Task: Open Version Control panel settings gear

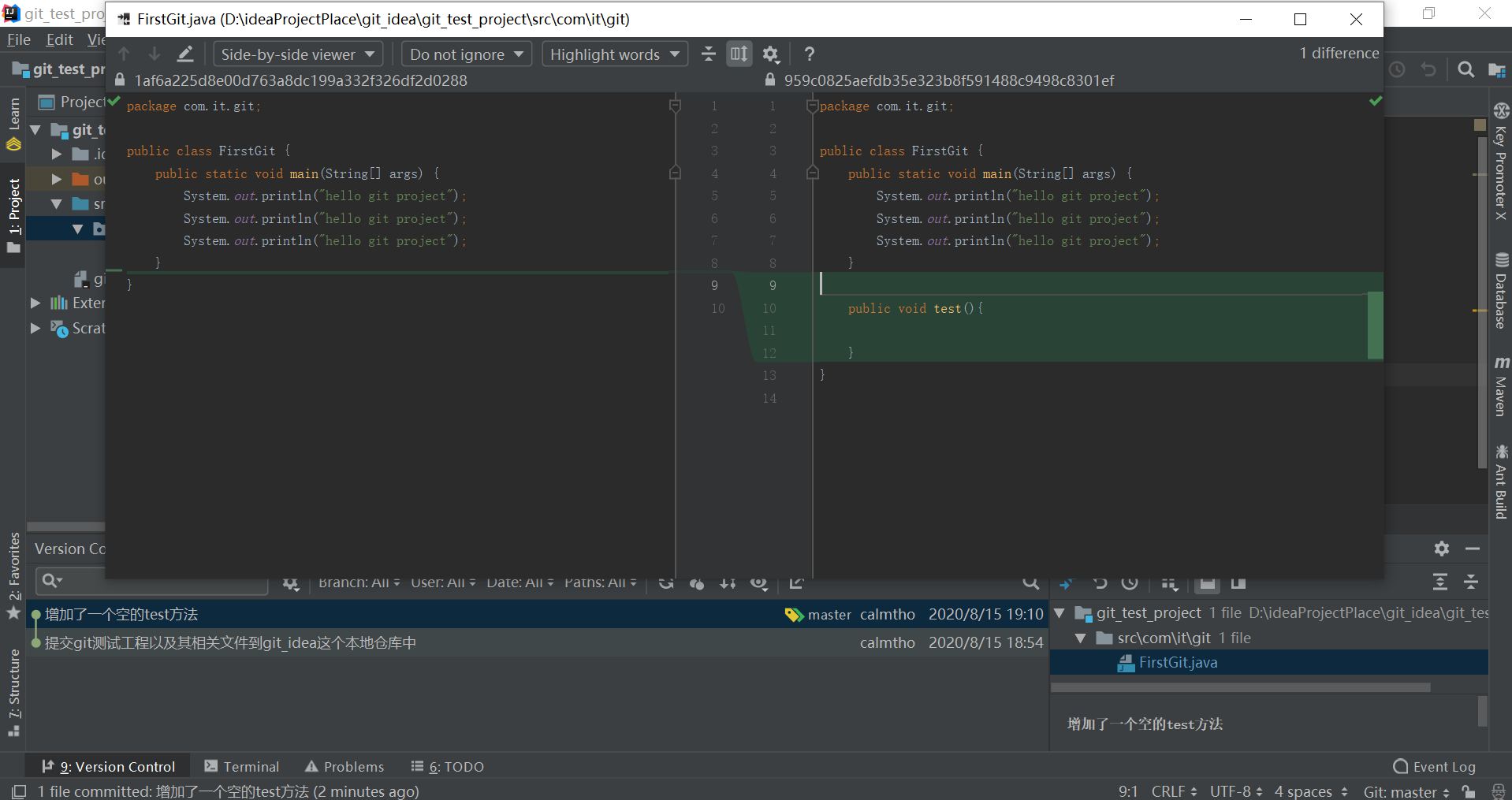Action: tap(1442, 549)
